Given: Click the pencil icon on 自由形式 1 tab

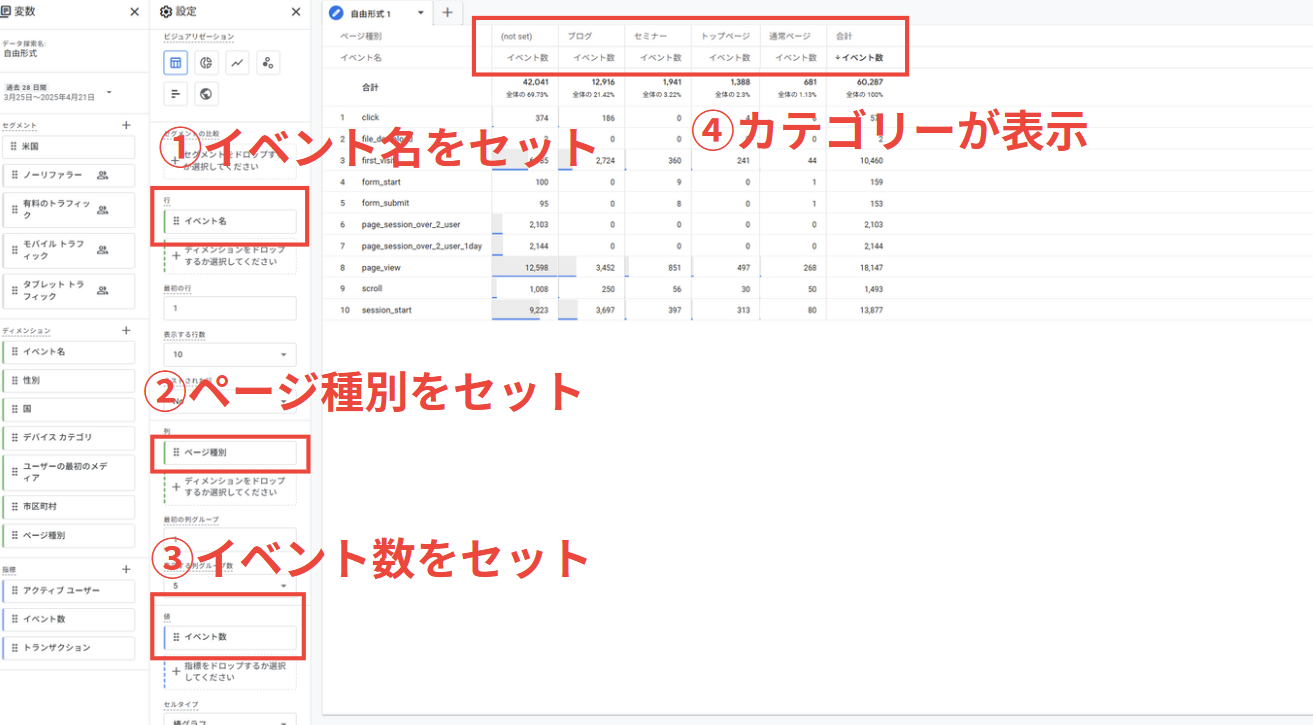Looking at the screenshot, I should 335,14.
